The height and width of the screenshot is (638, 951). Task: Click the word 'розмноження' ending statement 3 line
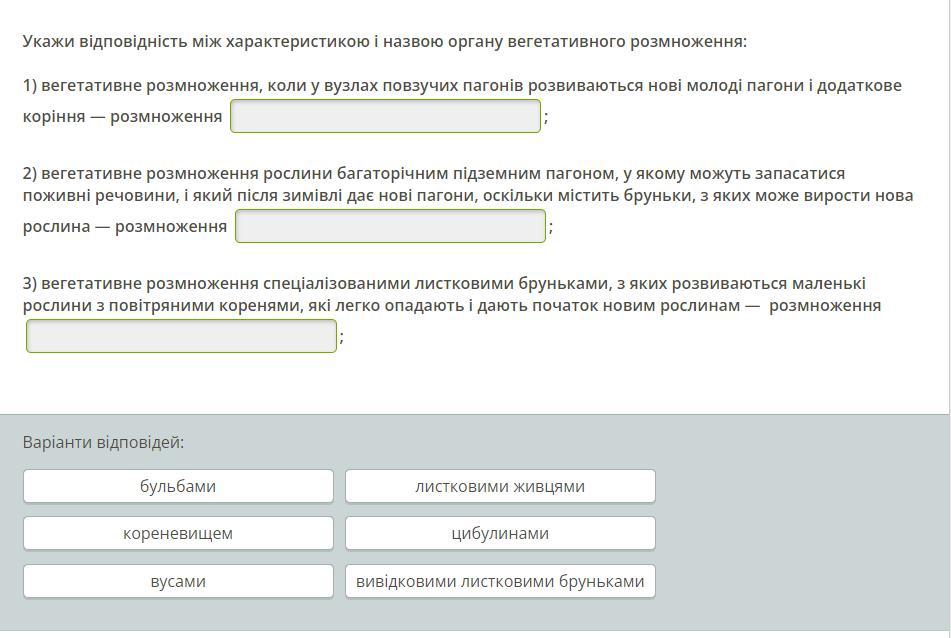pos(825,305)
